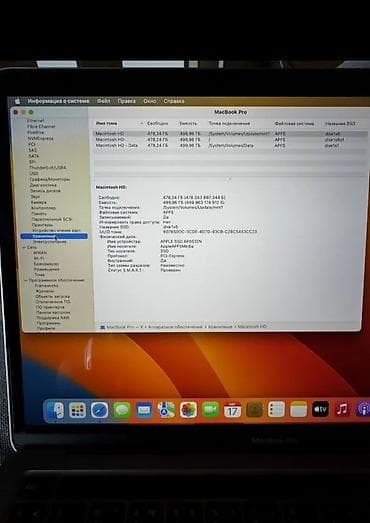Click Хранилище in the bottom path bar
This screenshot has height=523, width=370.
point(220,327)
